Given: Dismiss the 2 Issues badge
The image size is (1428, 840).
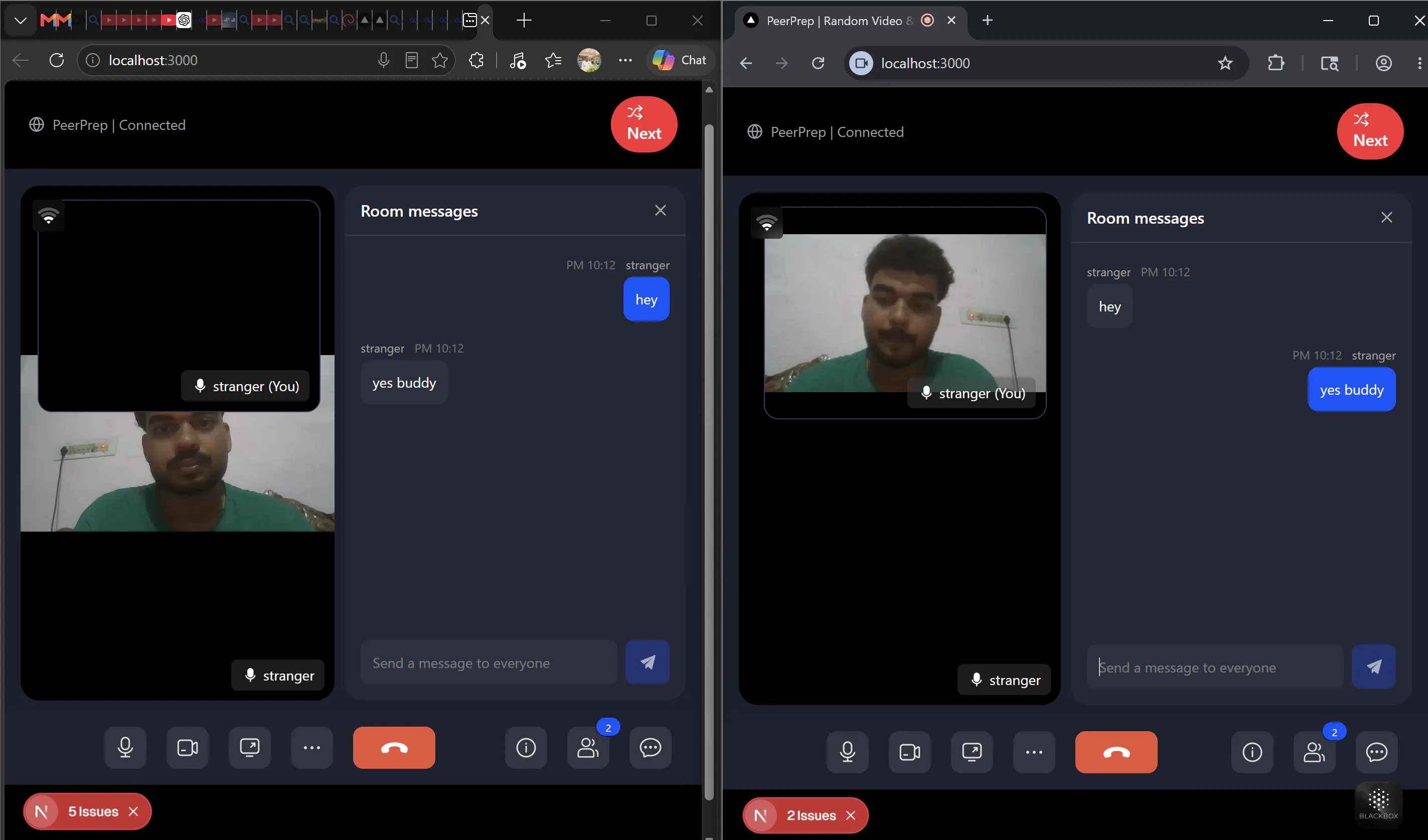Looking at the screenshot, I should click(851, 815).
